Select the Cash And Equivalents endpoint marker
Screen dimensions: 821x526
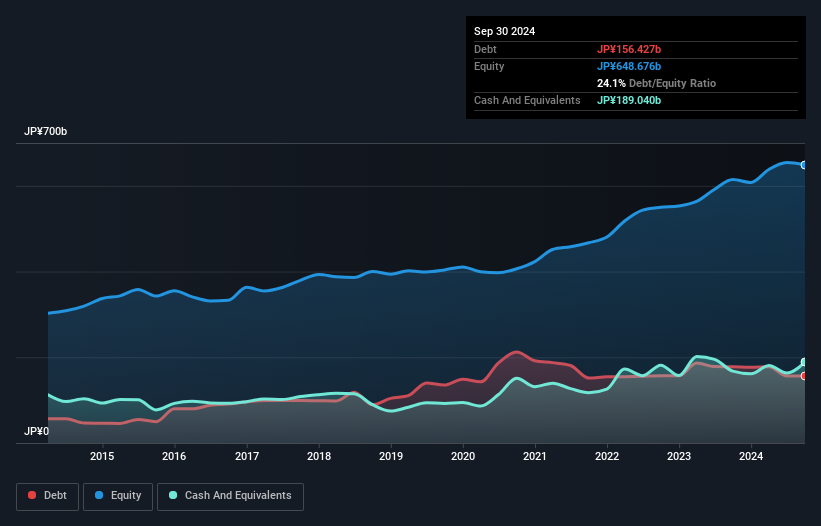click(x=804, y=362)
